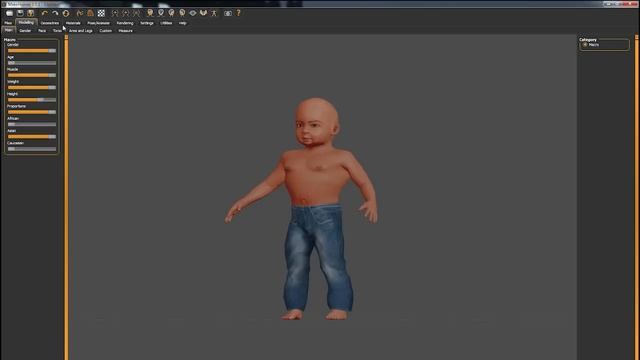The image size is (640, 360).
Task: Toggle Wireframe display icon
Action: pos(90,13)
